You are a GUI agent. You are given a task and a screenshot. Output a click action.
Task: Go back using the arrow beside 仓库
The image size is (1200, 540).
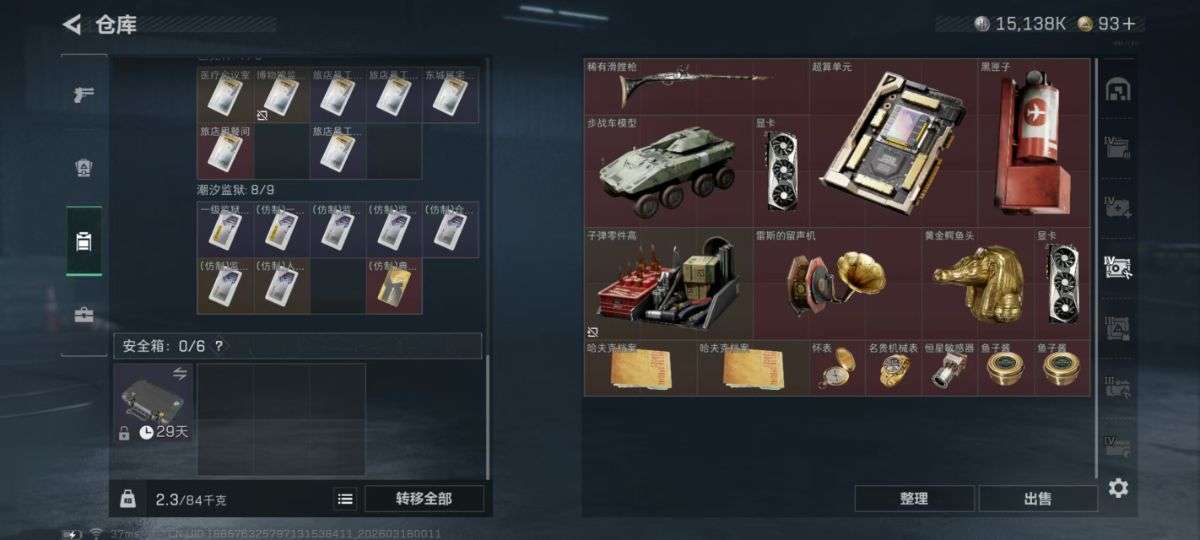click(x=71, y=24)
